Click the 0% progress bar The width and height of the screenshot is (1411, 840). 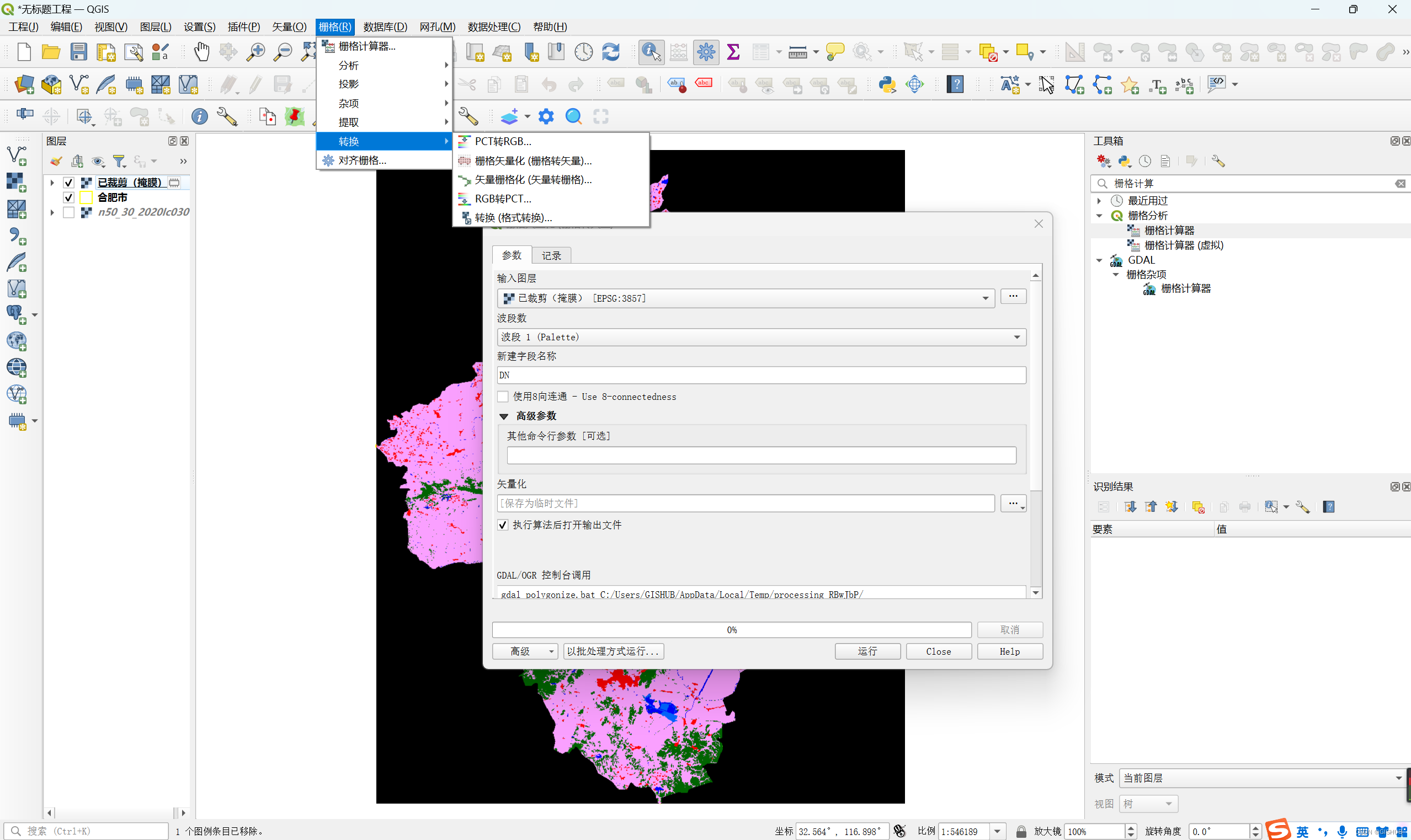(x=731, y=630)
